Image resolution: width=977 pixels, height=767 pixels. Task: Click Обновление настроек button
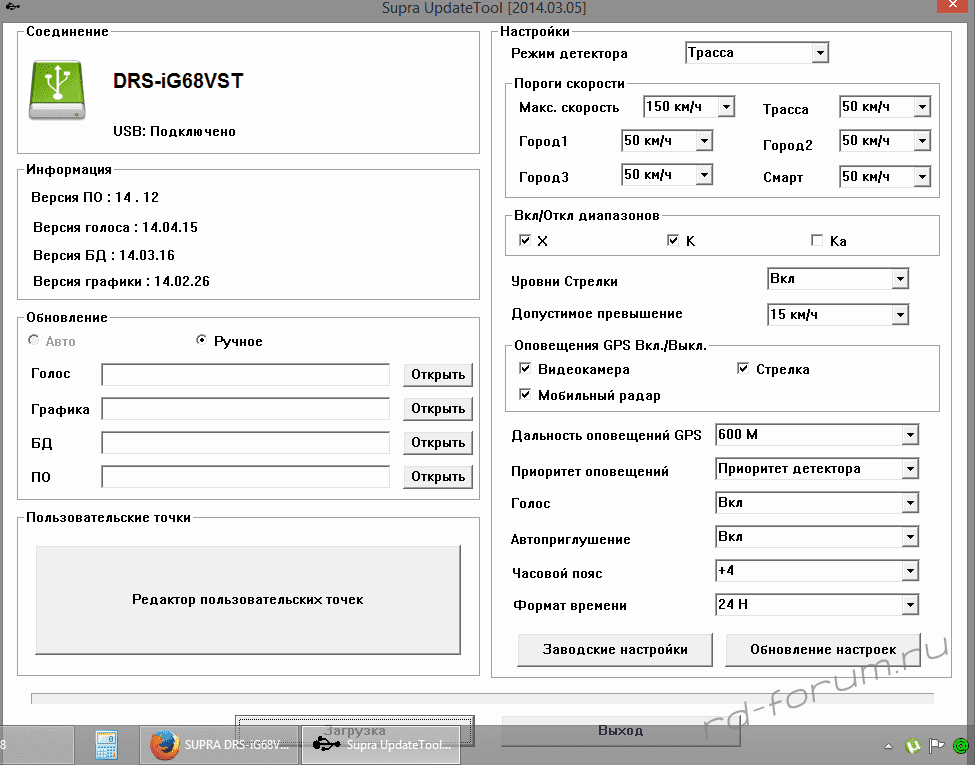[x=823, y=650]
